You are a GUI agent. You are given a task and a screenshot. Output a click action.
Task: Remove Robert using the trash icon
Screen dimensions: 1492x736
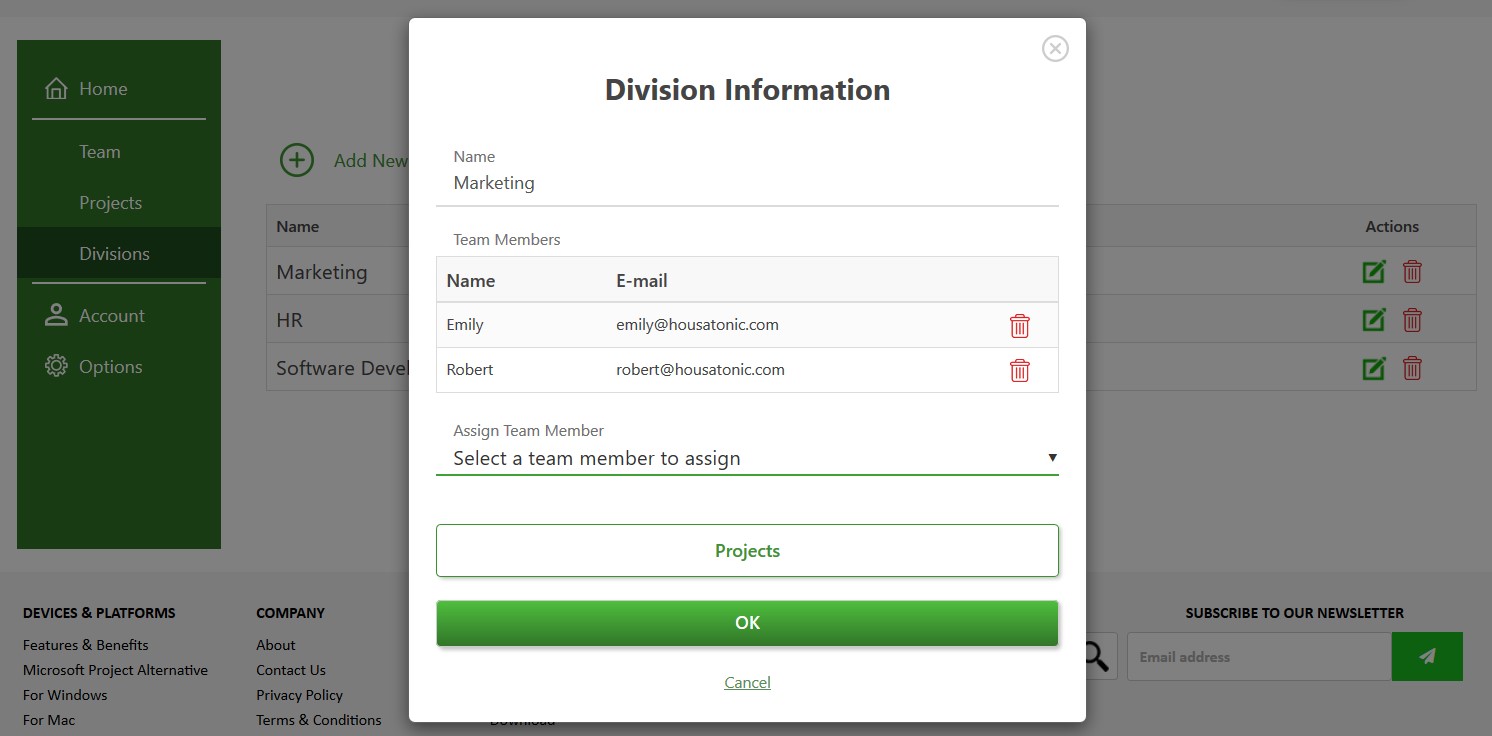[1019, 370]
